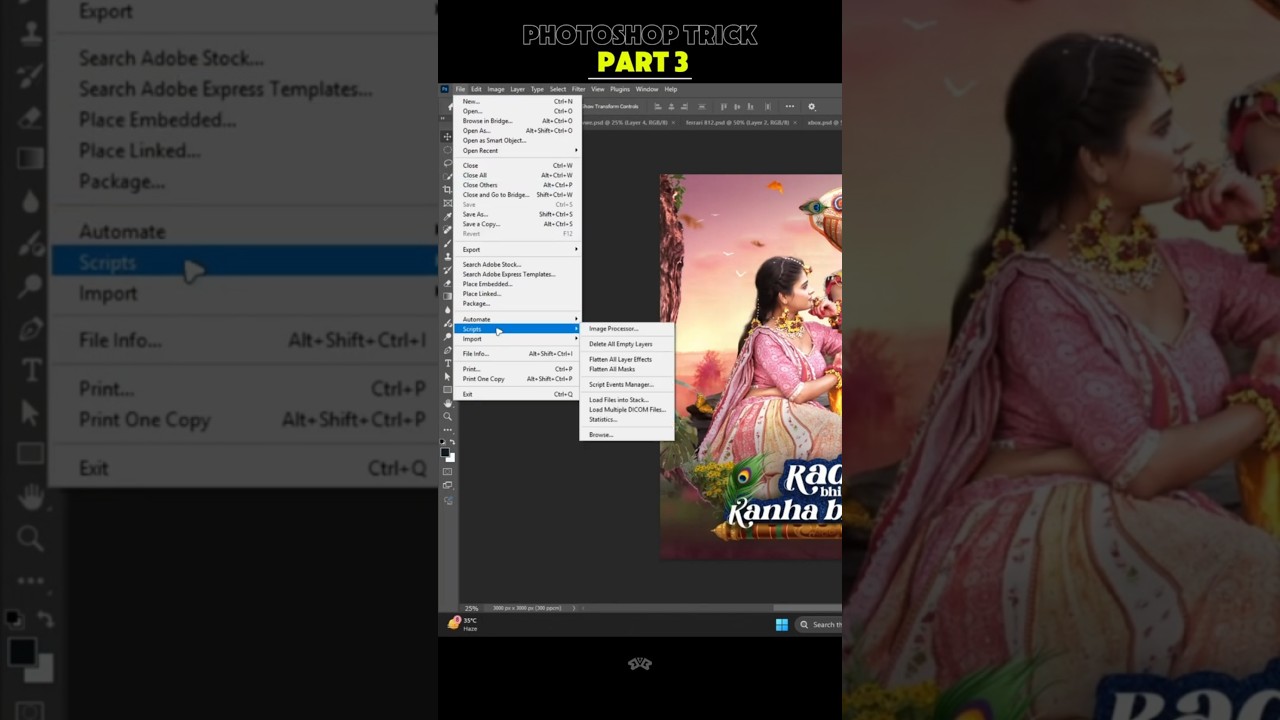Select the Frame tool
Viewport: 1280px width, 720px height.
click(447, 203)
